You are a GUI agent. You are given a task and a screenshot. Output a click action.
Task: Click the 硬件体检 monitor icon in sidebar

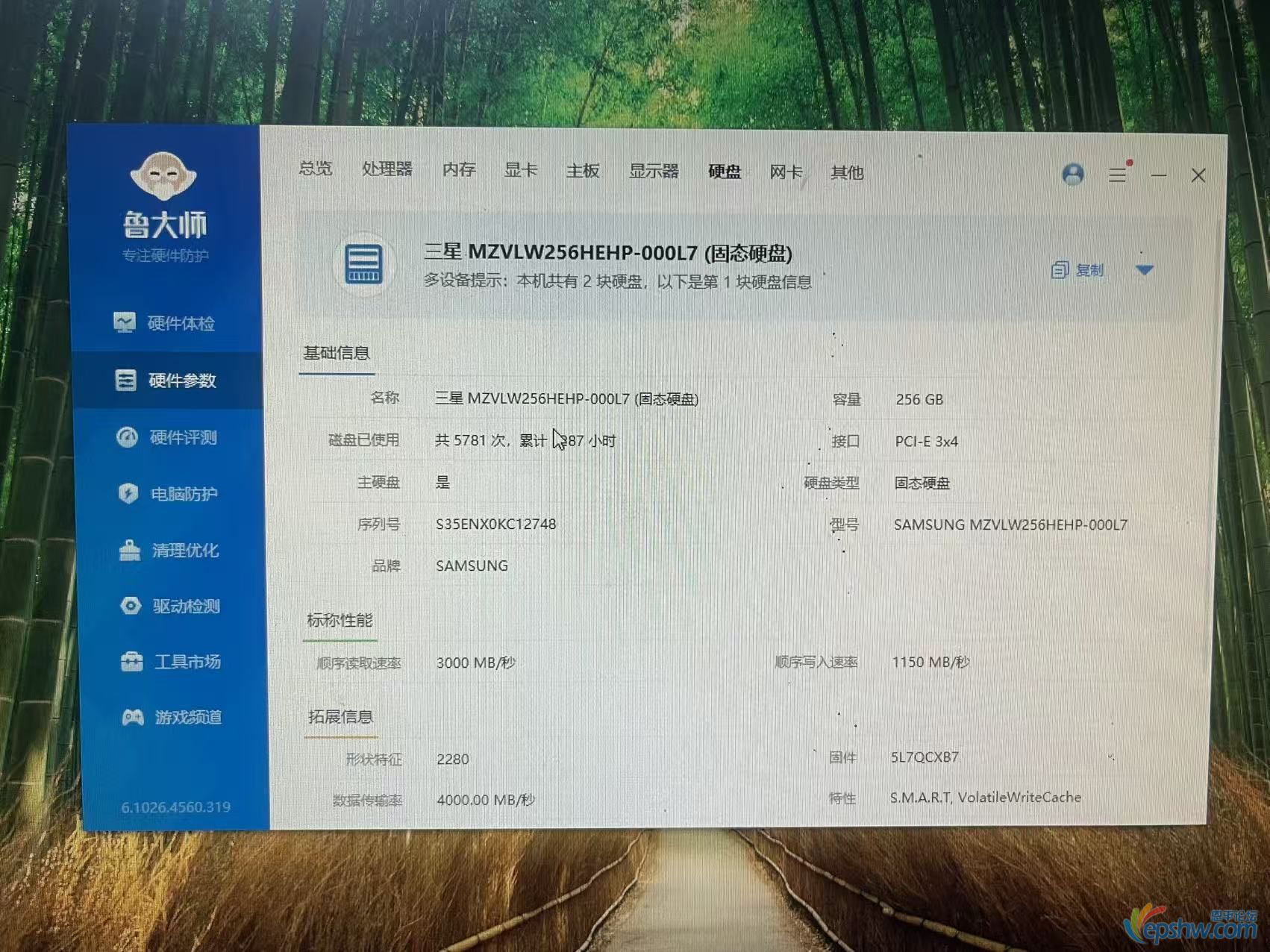coord(125,322)
